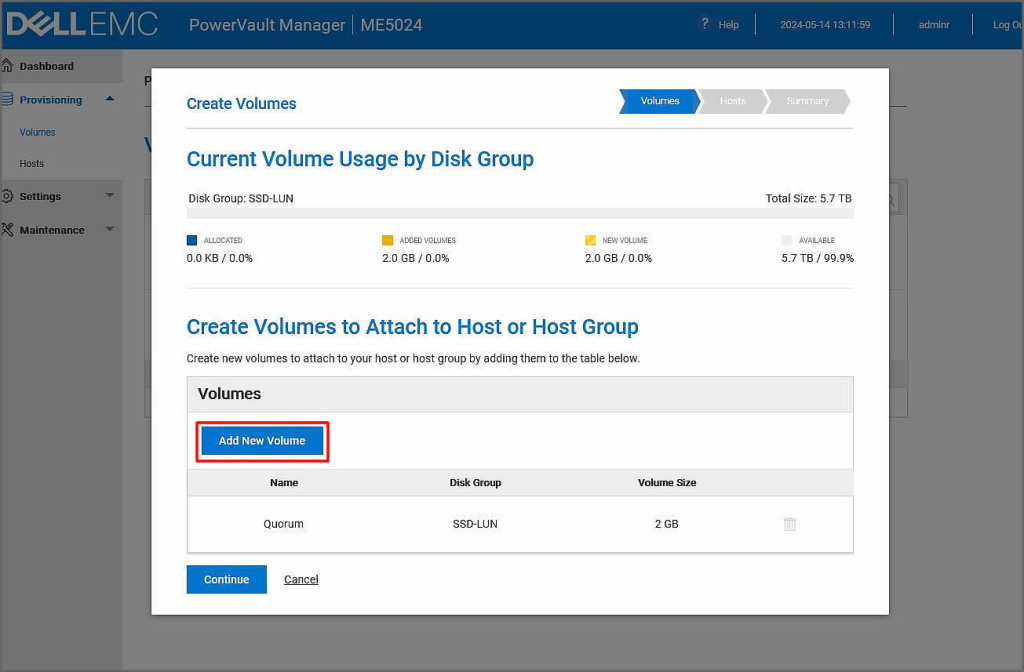
Task: Select the Quorum volume name cell
Action: (284, 524)
